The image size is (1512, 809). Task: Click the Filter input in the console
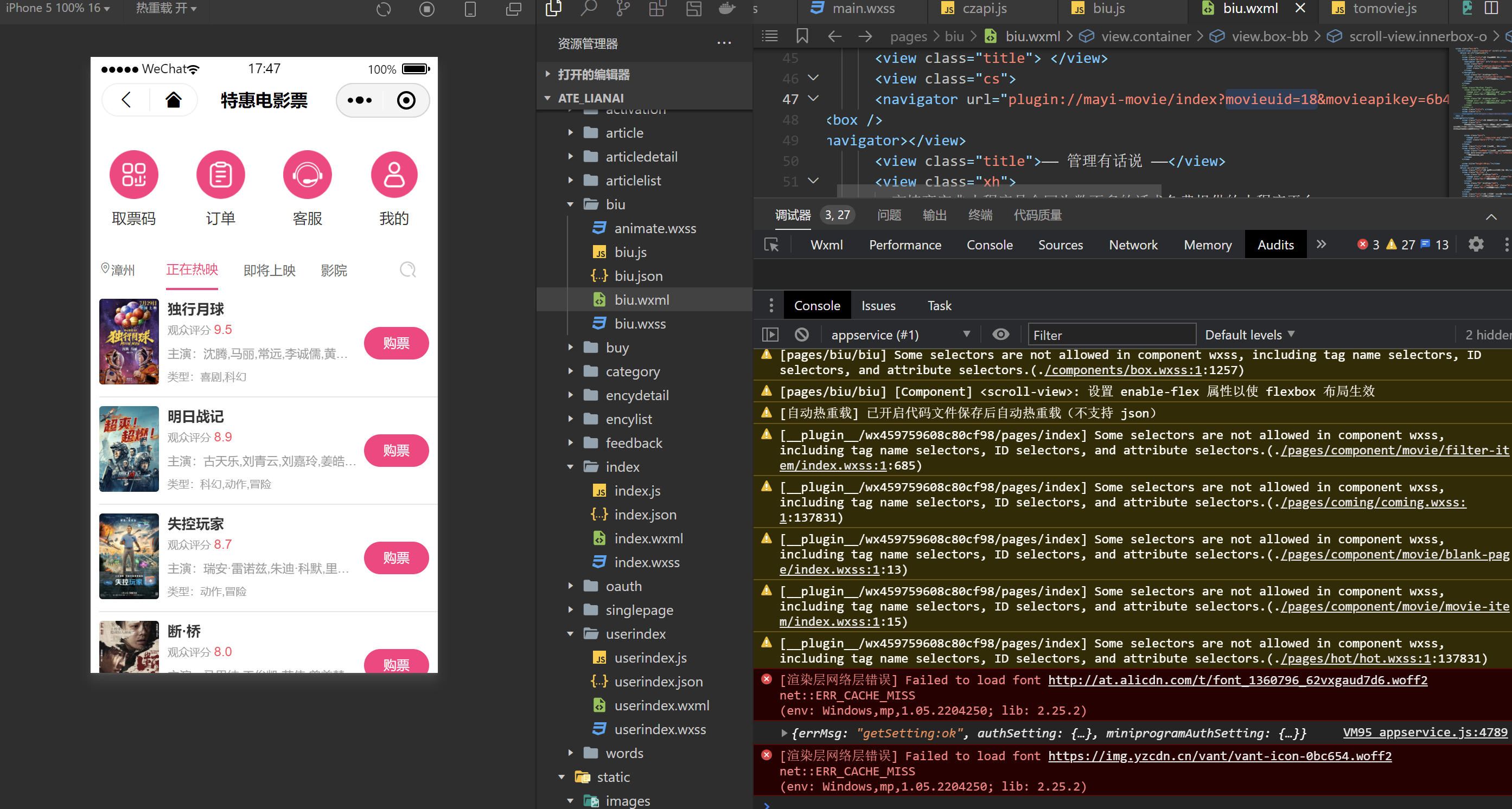(1111, 335)
